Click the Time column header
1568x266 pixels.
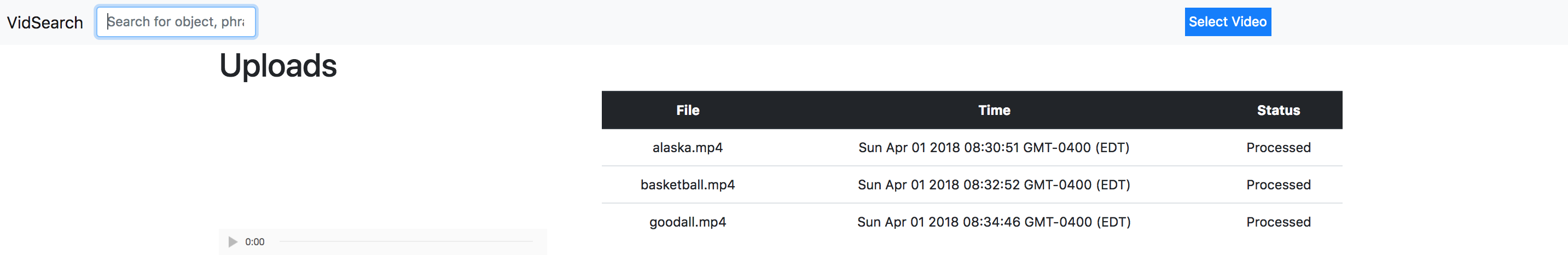point(994,110)
